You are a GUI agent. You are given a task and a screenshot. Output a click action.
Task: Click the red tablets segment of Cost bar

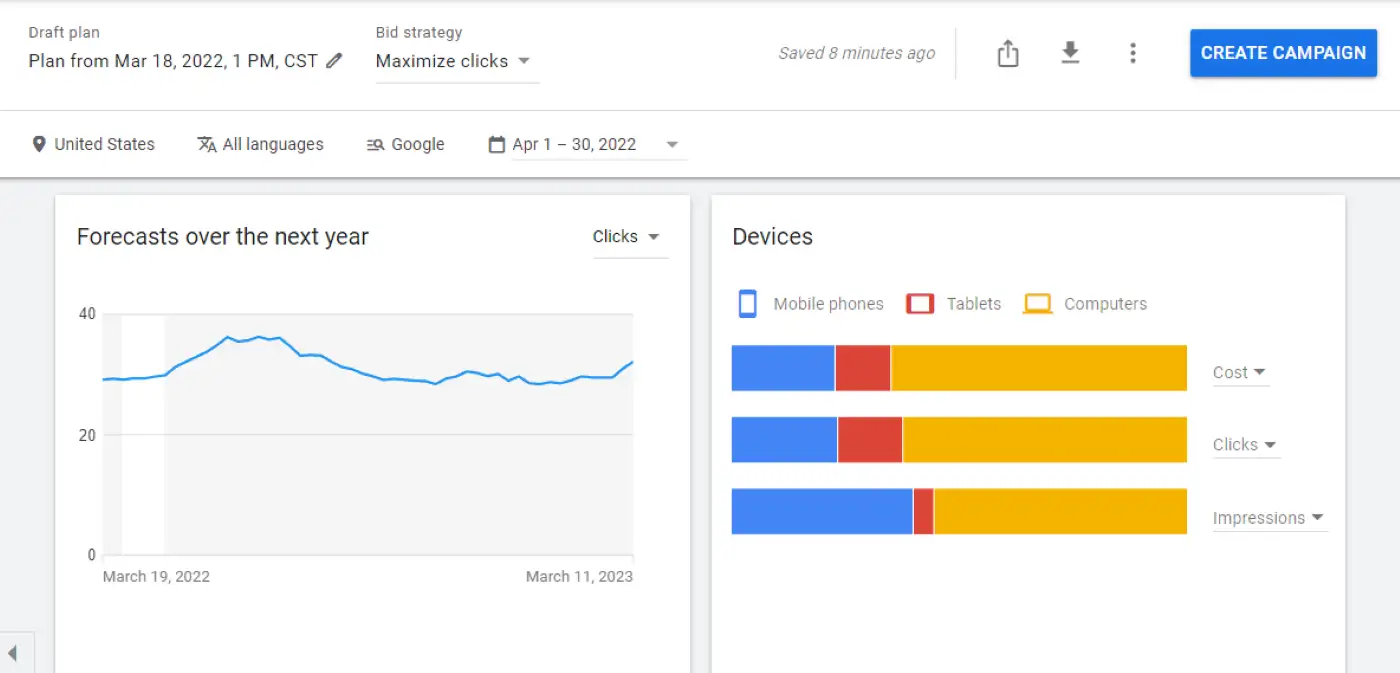click(863, 368)
